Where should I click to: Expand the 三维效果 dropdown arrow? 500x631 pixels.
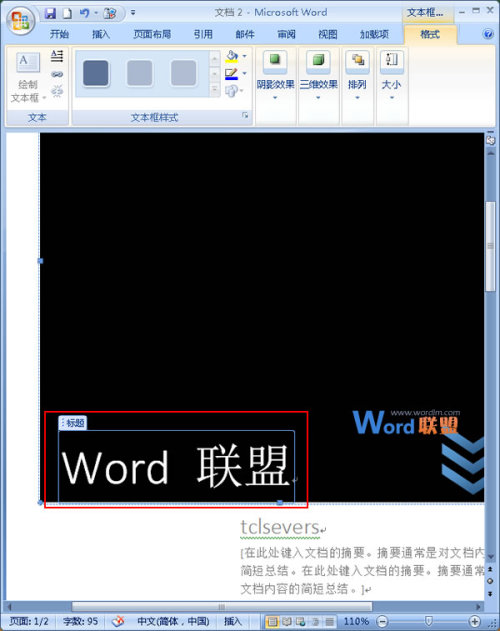click(318, 98)
